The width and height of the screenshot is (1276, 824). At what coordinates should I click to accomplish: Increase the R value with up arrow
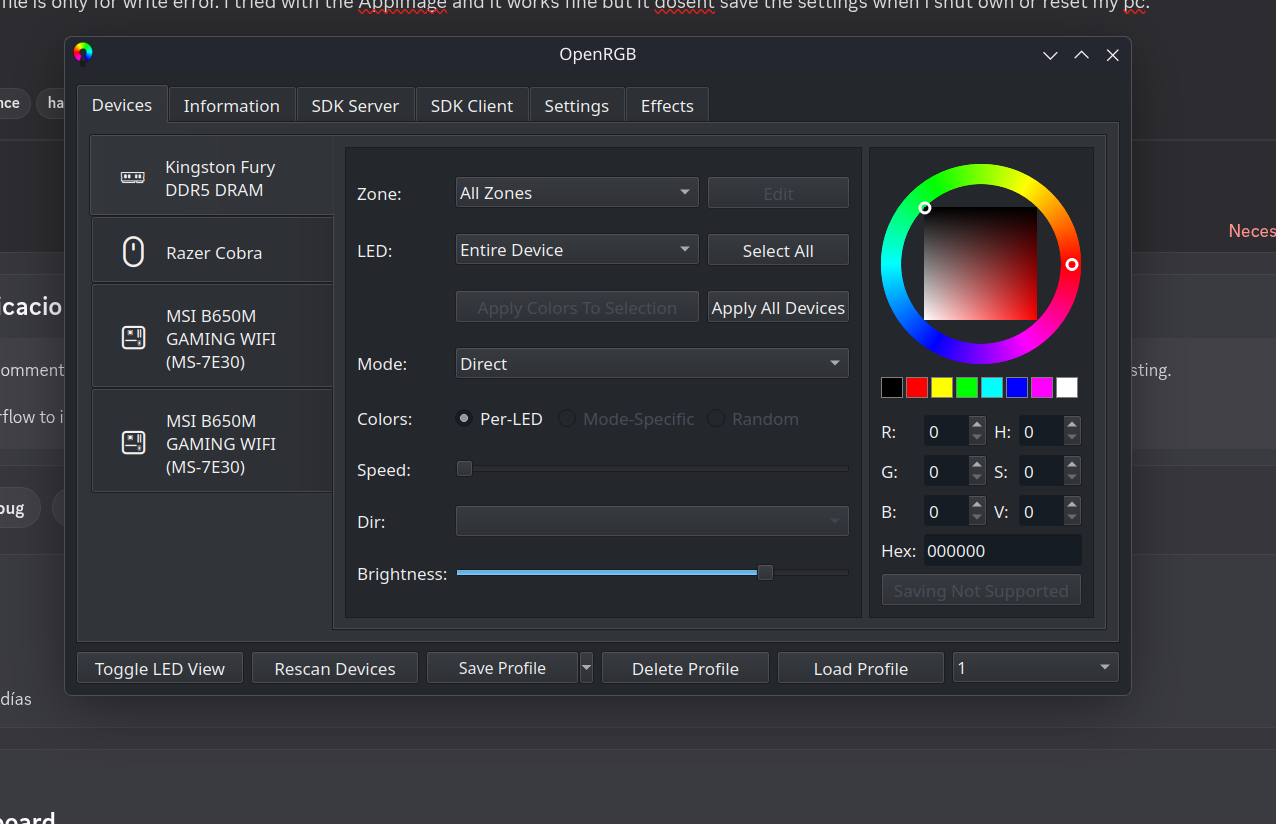pos(977,425)
